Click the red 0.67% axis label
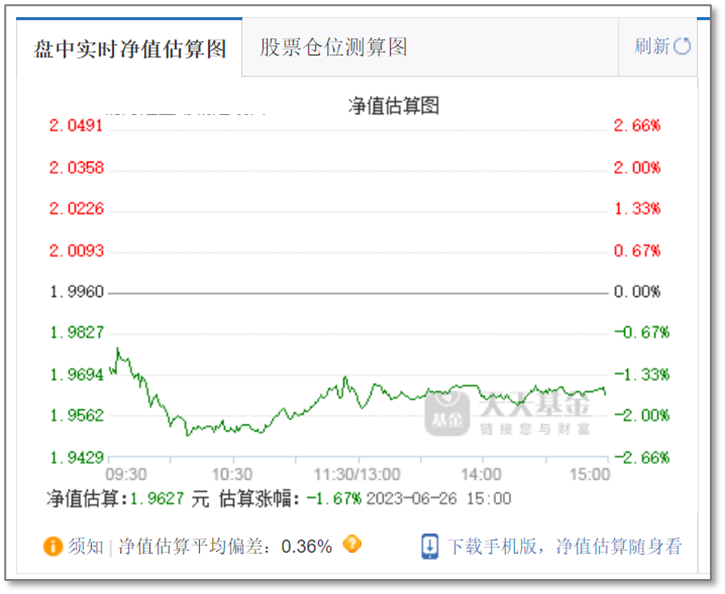Screen dimensions: 725x594 637,251
